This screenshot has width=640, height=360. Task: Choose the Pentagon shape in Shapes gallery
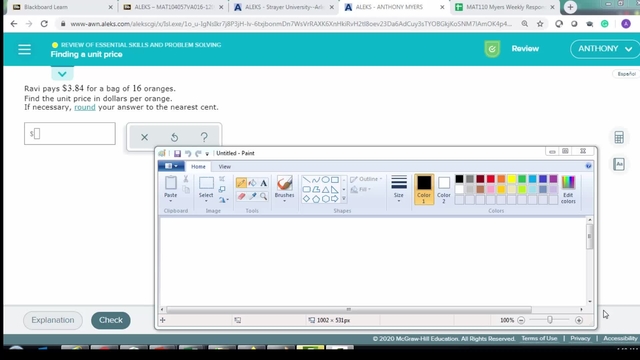coord(316,199)
